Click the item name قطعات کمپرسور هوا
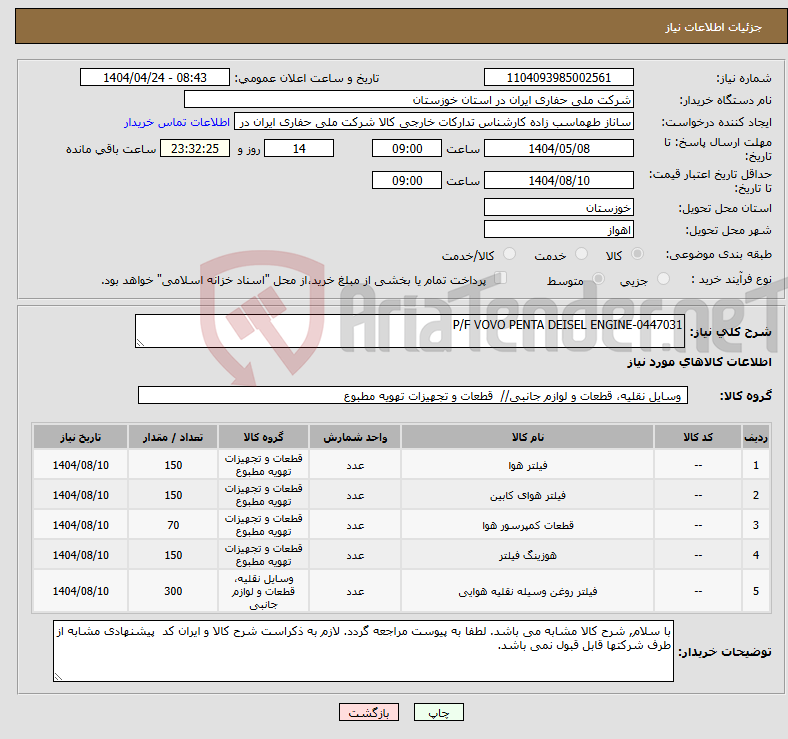 (x=527, y=525)
